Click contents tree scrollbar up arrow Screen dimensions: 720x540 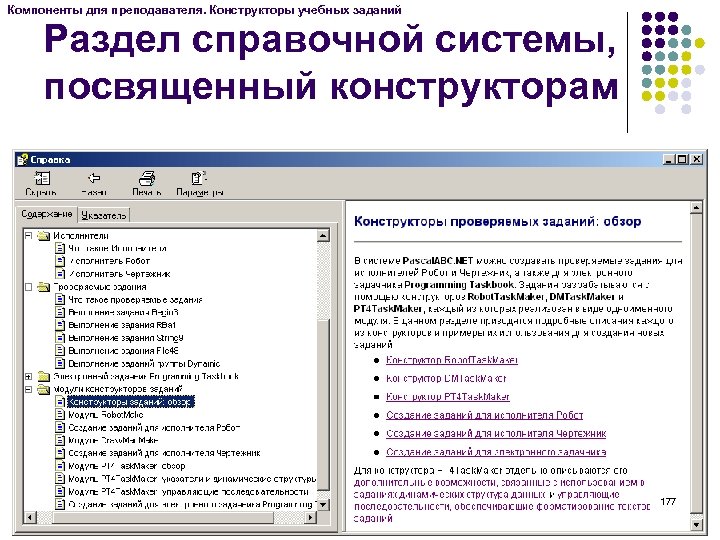pyautogui.click(x=323, y=236)
